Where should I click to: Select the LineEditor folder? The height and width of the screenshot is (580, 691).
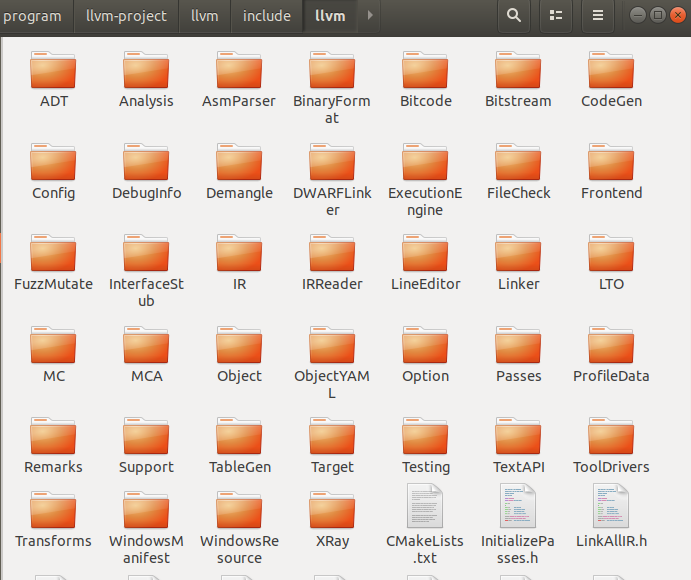pos(425,263)
